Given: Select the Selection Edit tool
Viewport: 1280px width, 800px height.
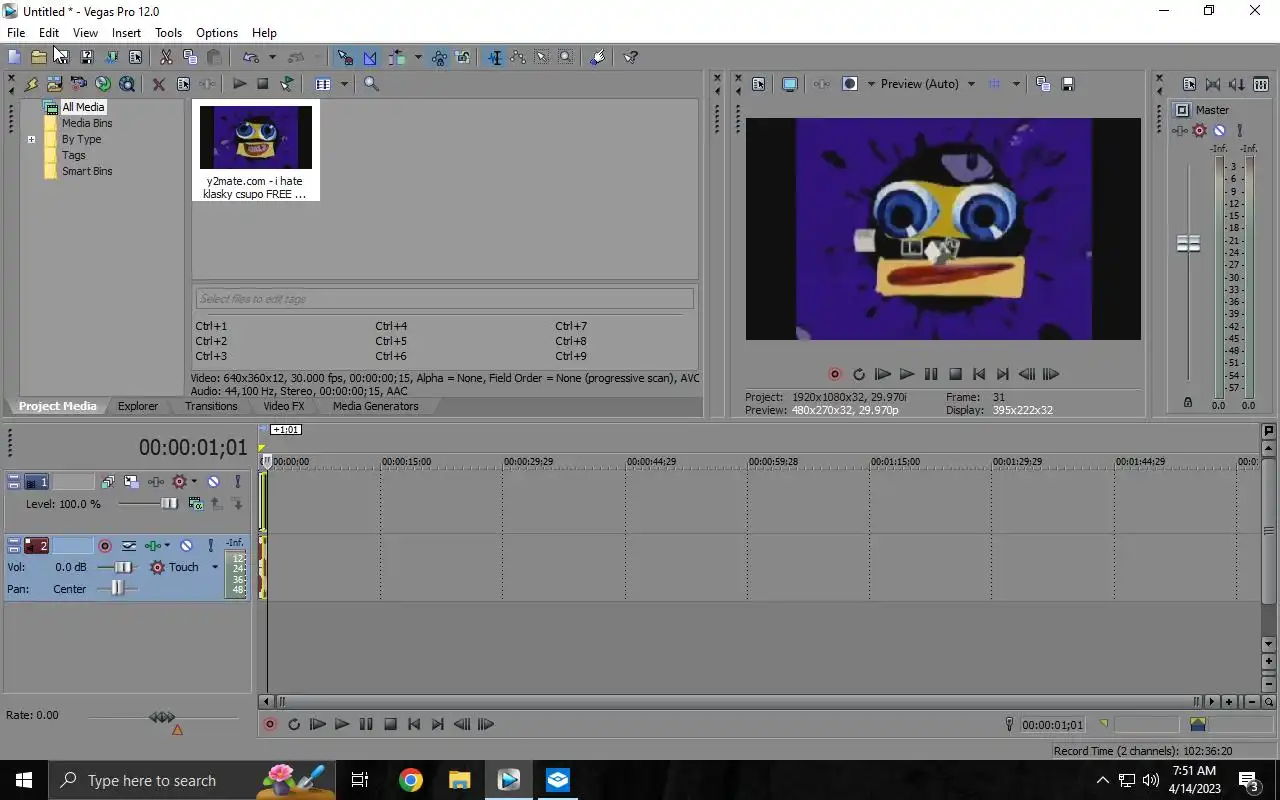Looking at the screenshot, I should tap(542, 57).
